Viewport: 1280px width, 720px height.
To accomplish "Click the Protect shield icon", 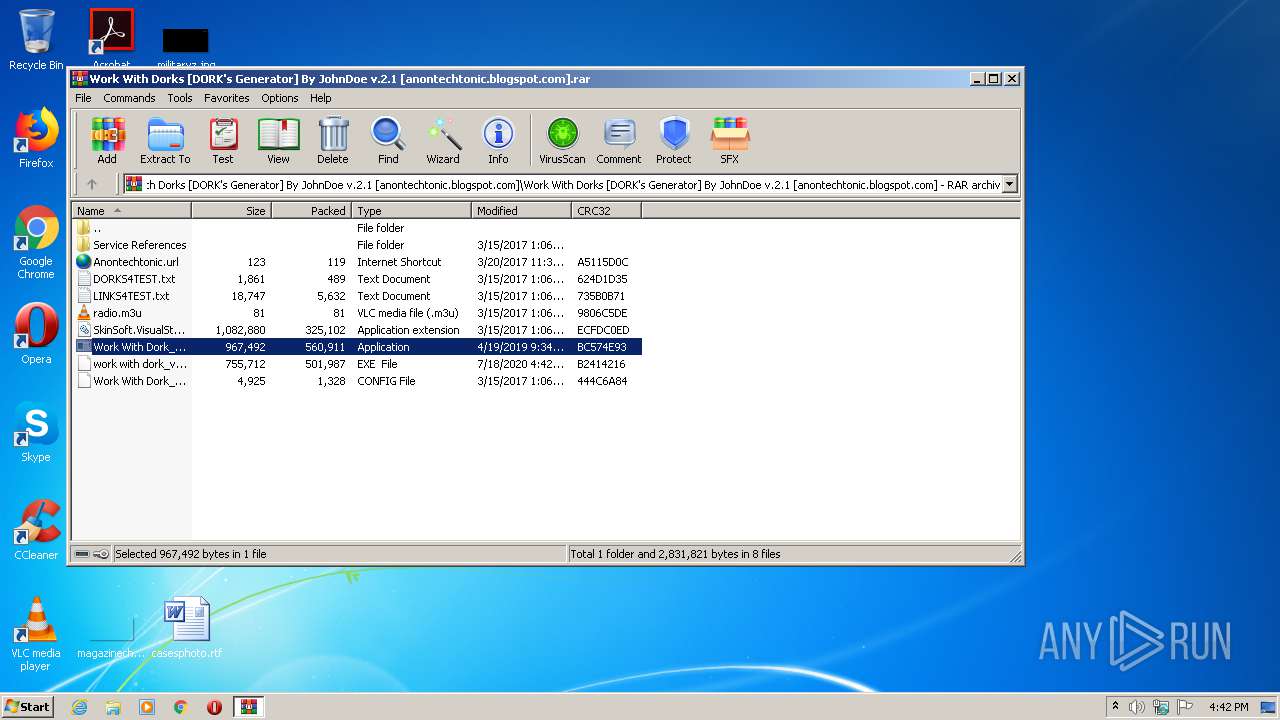I will [x=674, y=140].
